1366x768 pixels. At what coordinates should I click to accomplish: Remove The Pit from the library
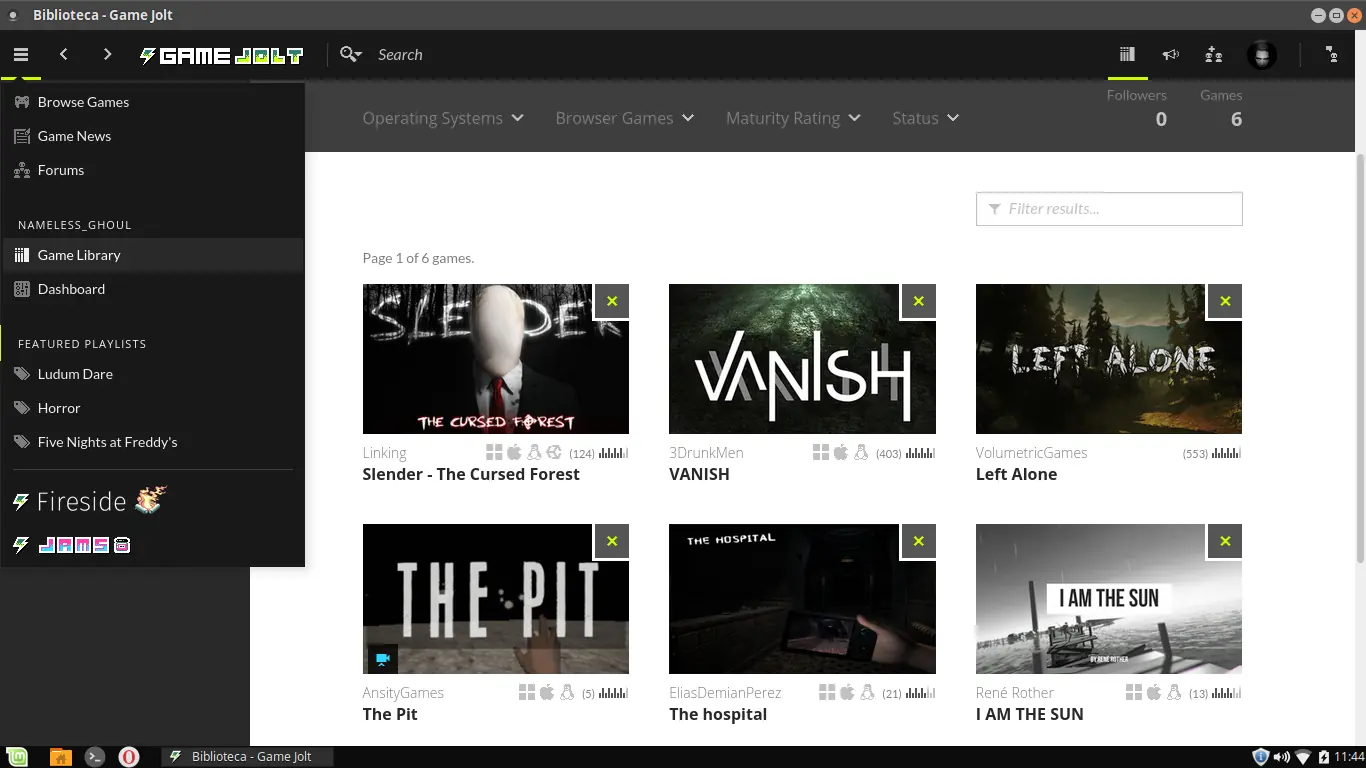click(x=612, y=541)
